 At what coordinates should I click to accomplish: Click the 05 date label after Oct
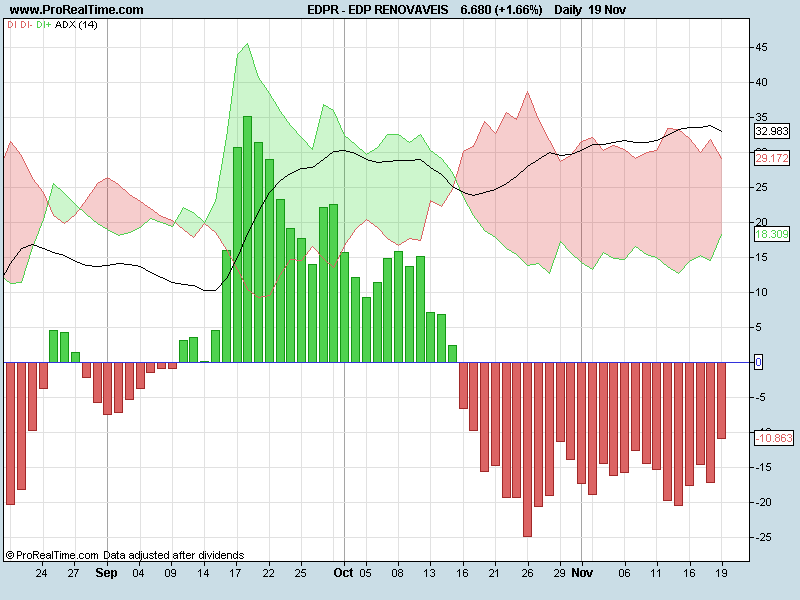[365, 573]
